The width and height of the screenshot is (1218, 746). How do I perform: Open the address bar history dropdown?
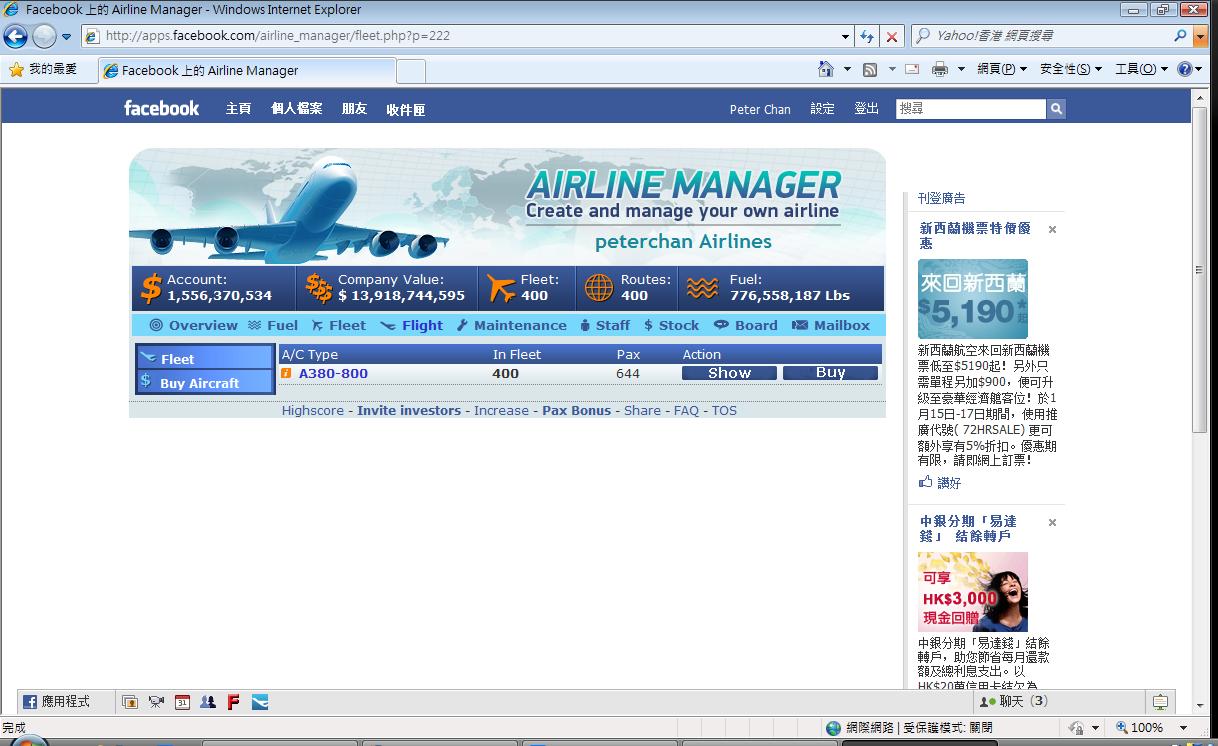[845, 36]
